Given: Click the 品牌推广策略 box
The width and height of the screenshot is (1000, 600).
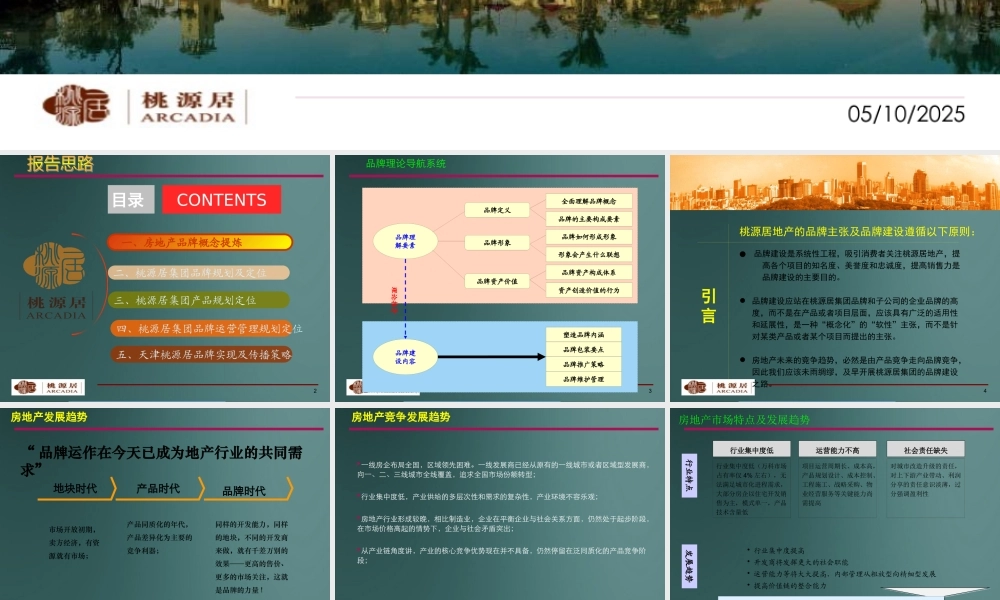Looking at the screenshot, I should [584, 364].
